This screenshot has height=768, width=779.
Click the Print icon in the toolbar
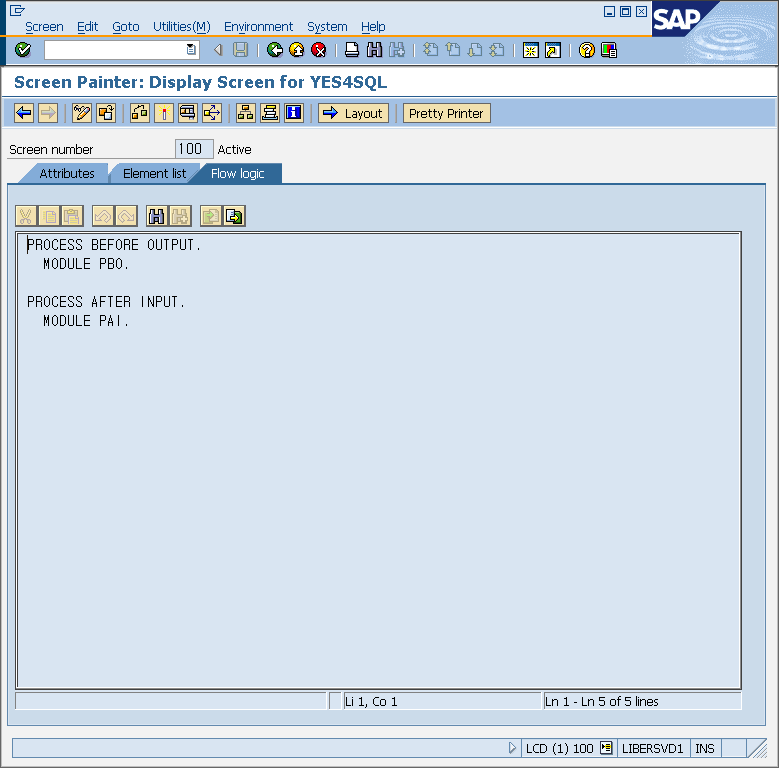[352, 50]
